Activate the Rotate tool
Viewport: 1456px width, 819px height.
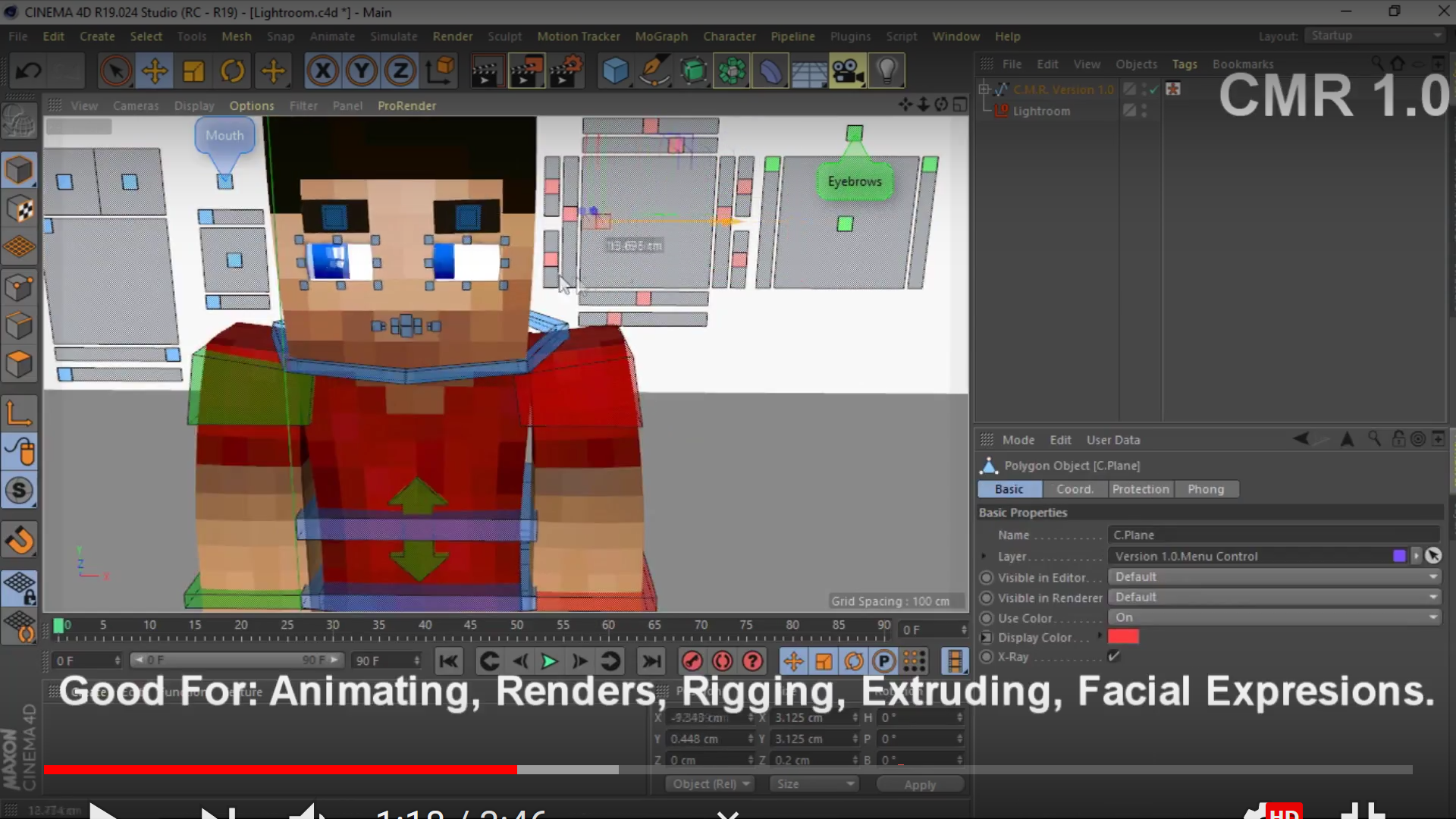[x=233, y=71]
